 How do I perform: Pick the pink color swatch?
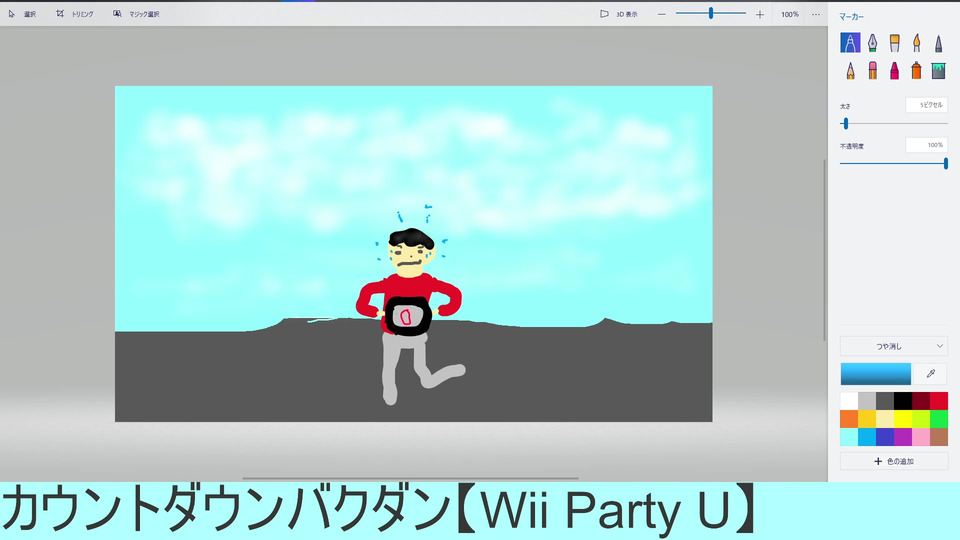click(921, 437)
